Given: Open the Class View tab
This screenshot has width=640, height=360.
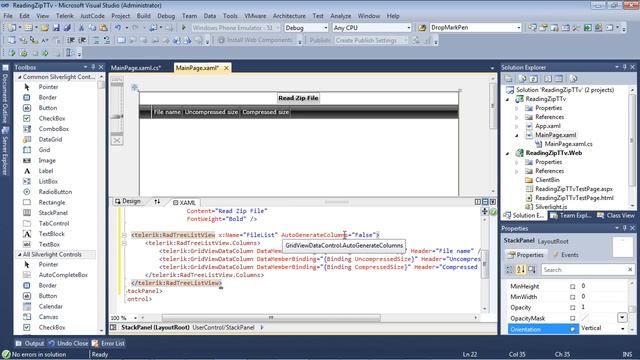Looking at the screenshot, I should point(616,216).
